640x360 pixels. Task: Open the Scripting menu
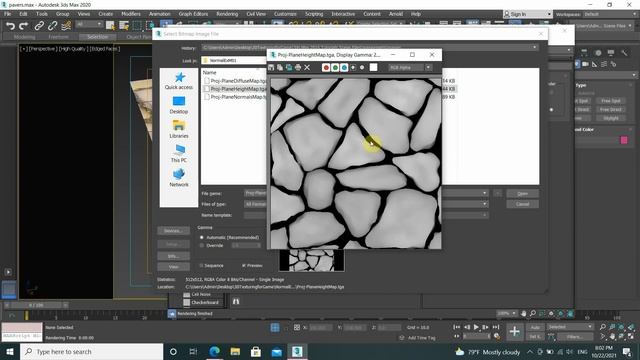pos(314,14)
